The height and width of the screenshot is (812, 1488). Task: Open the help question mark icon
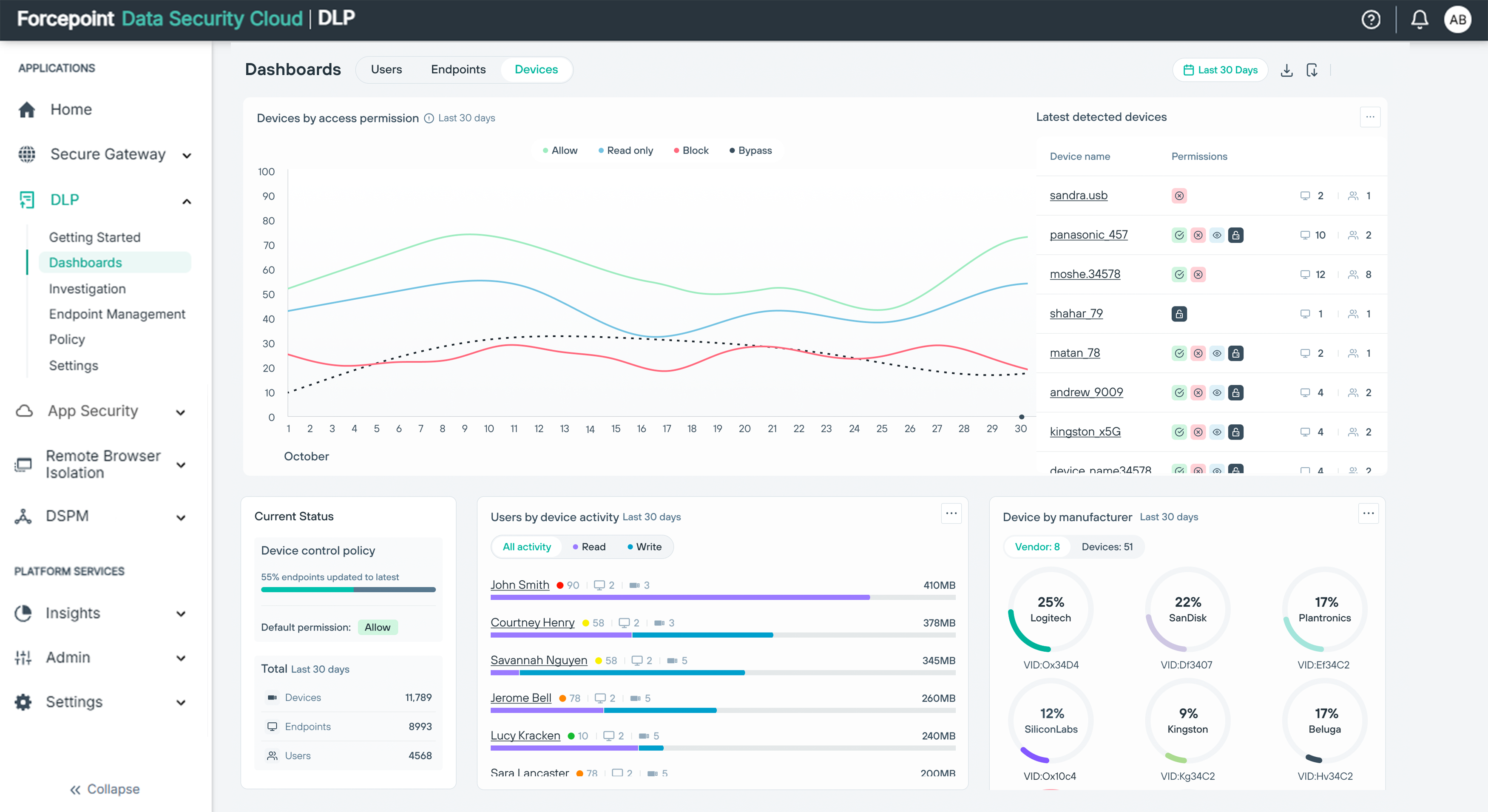click(x=1371, y=20)
